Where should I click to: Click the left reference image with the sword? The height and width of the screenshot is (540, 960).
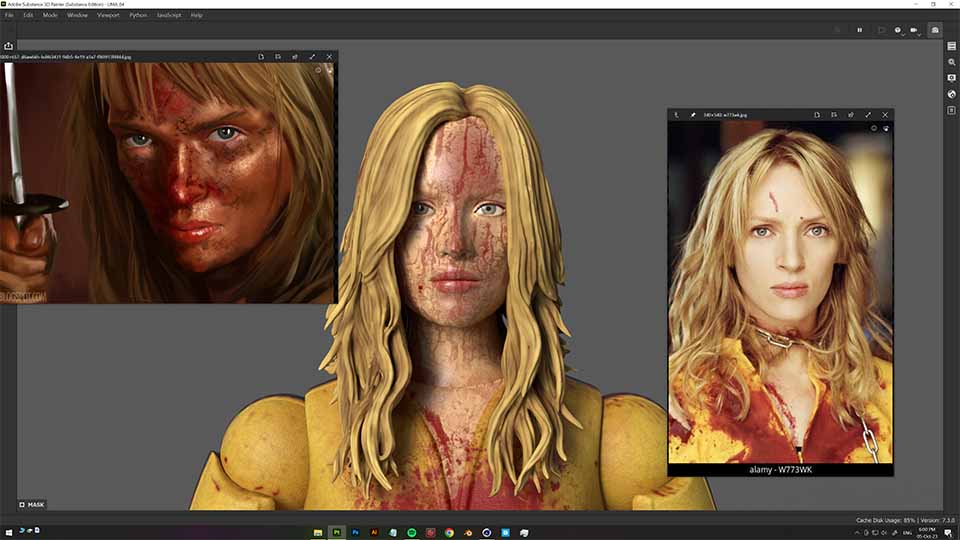coord(168,183)
